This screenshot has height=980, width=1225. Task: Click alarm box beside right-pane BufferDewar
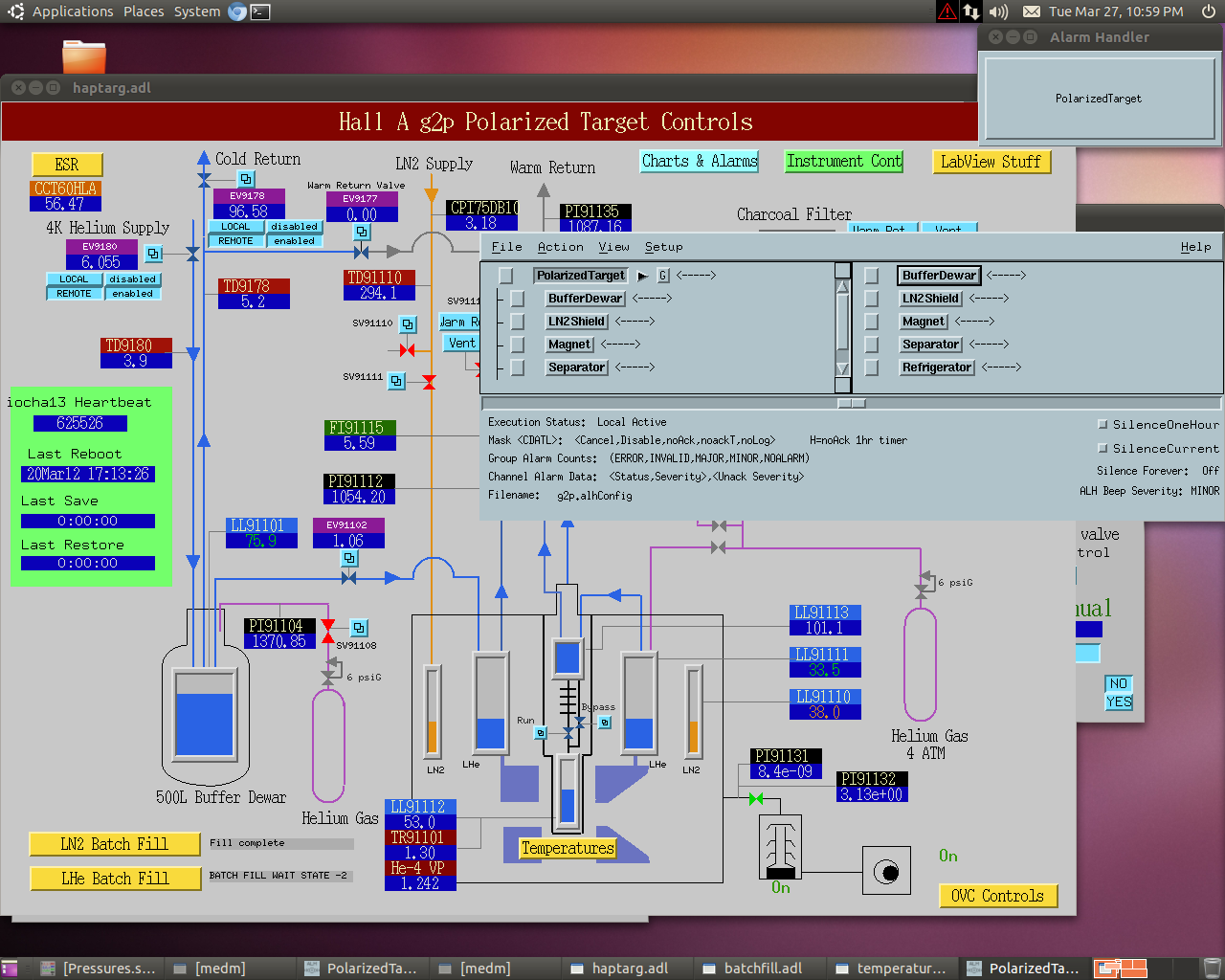tap(871, 276)
